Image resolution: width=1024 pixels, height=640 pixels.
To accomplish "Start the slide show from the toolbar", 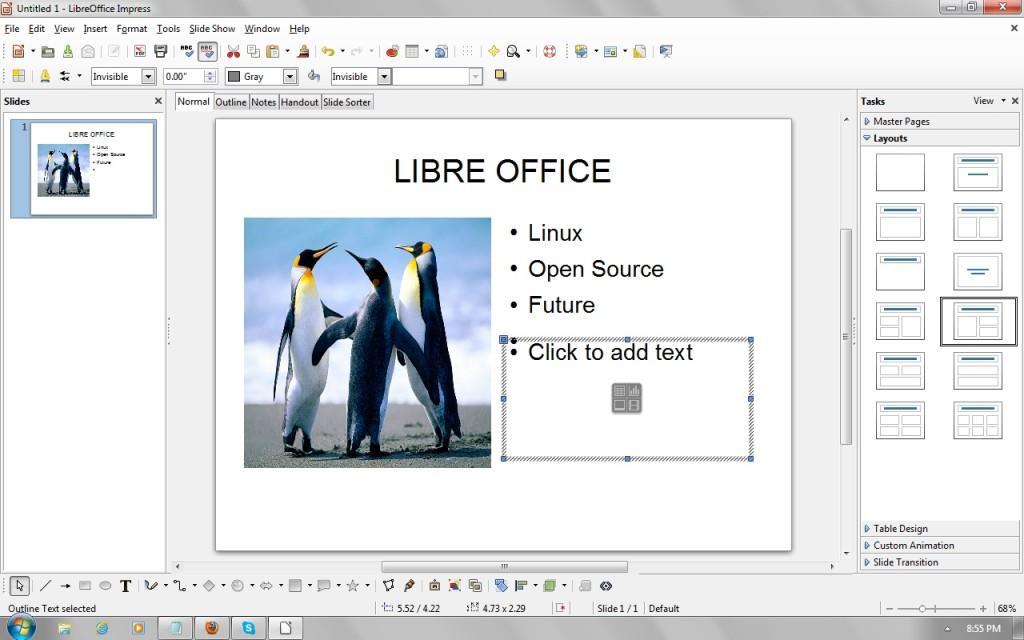I will point(665,52).
